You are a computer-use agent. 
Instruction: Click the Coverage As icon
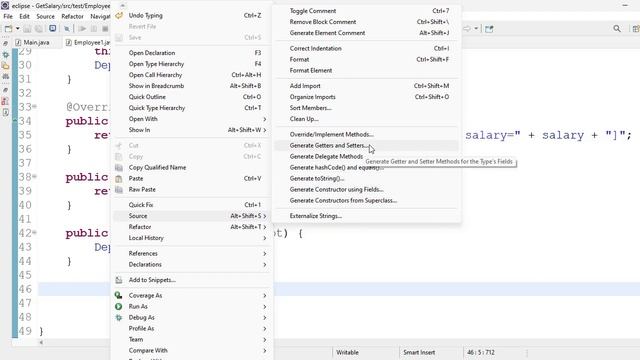pyautogui.click(x=118, y=296)
